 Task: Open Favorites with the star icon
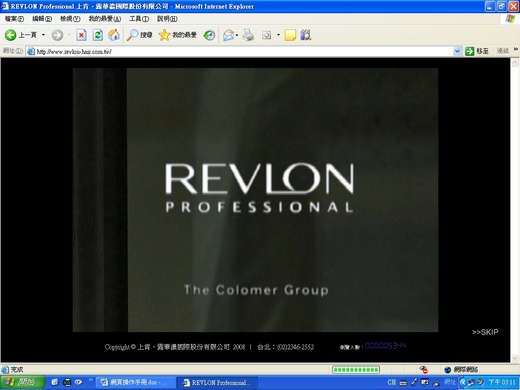[x=177, y=35]
